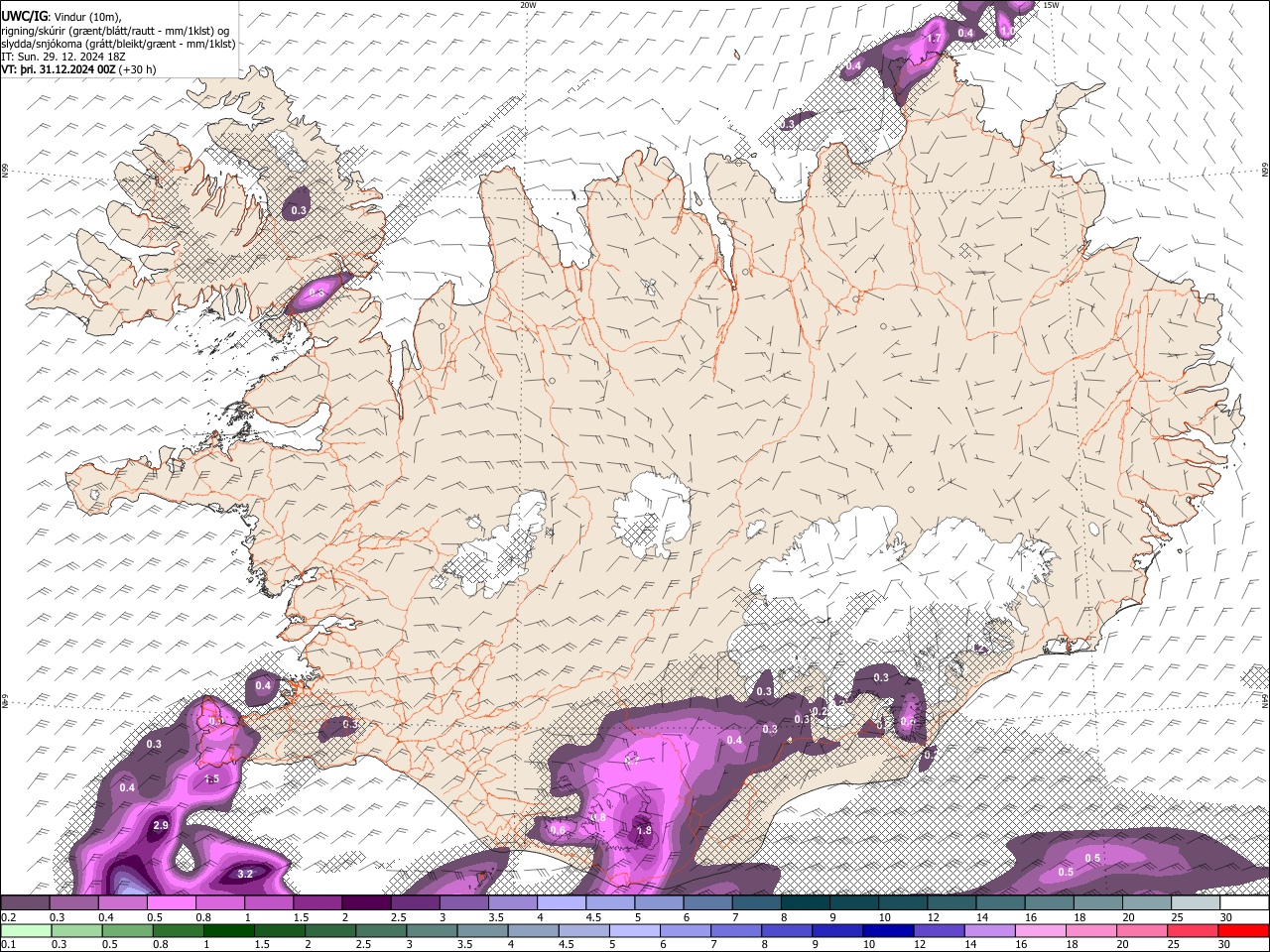Screen dimensions: 1270x952
Task: Pick the gray-teal 16–18 snow legend swatch
Action: pyautogui.click(x=1050, y=902)
